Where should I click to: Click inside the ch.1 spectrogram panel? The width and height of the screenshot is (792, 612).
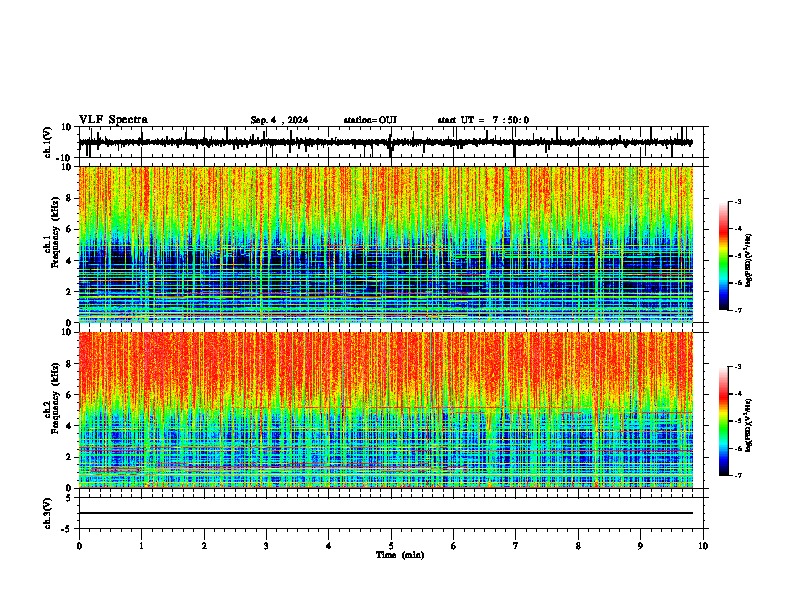(x=385, y=244)
